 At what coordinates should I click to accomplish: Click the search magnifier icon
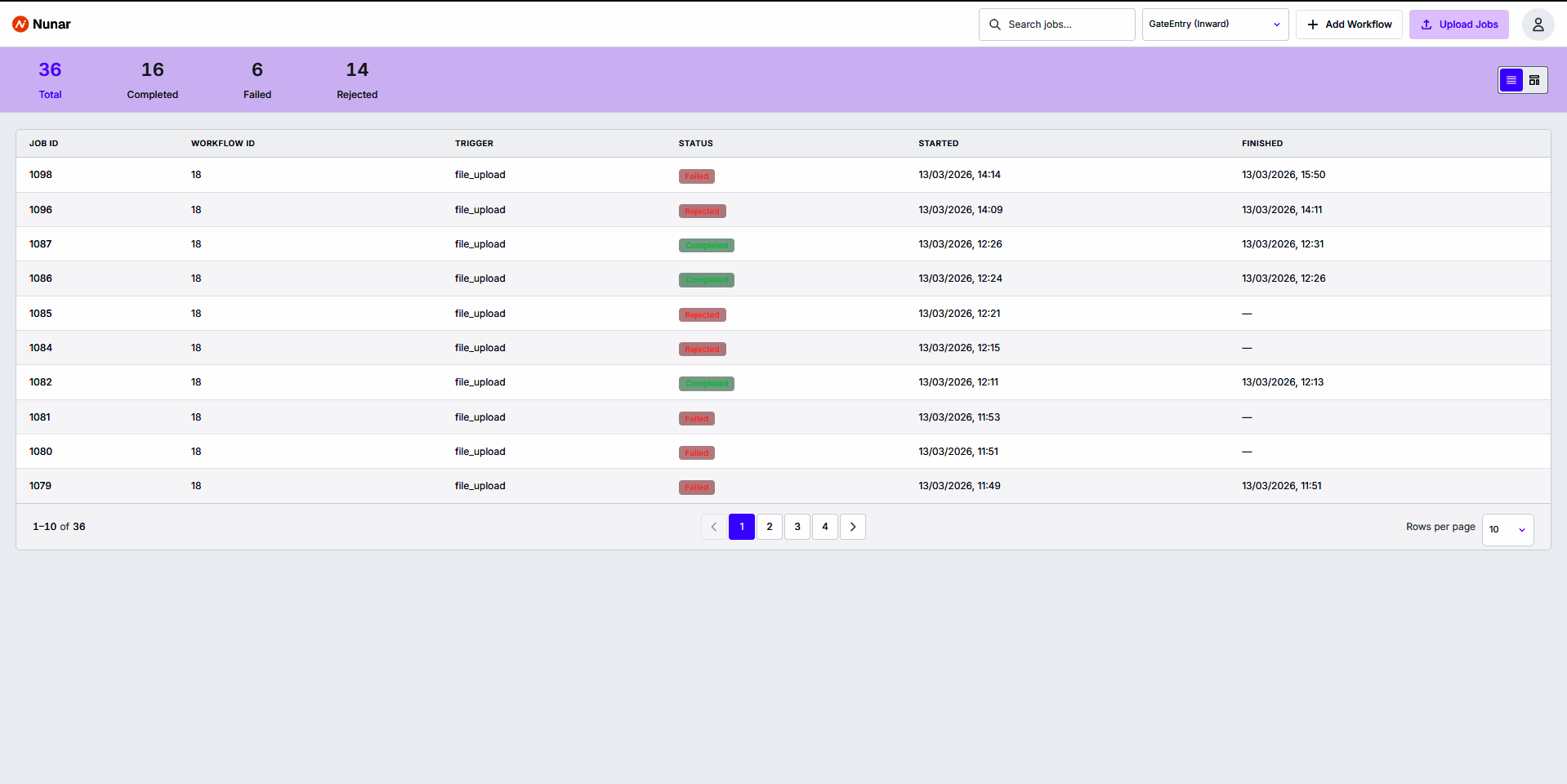[994, 24]
